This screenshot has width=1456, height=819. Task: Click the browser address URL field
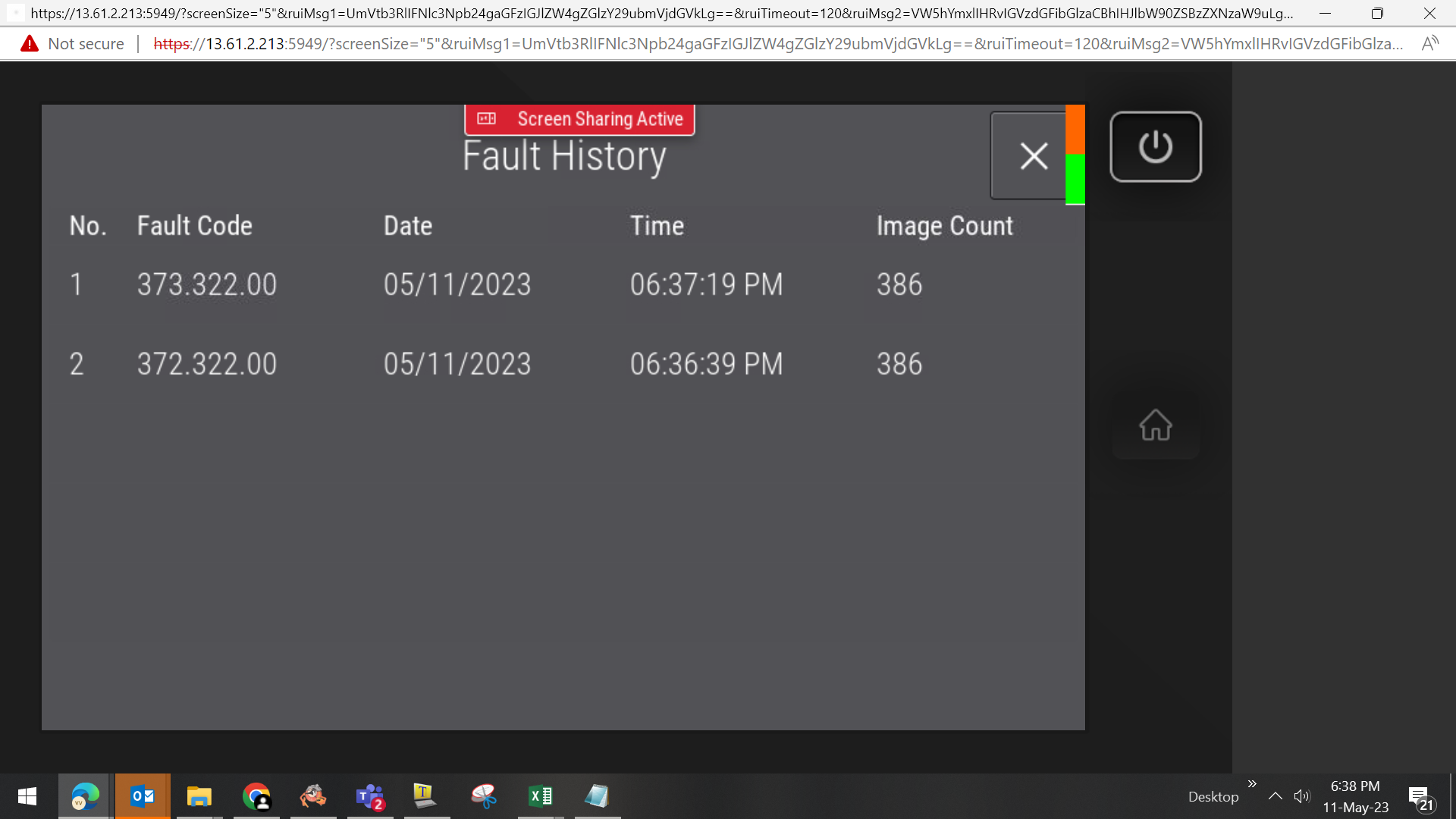[778, 44]
